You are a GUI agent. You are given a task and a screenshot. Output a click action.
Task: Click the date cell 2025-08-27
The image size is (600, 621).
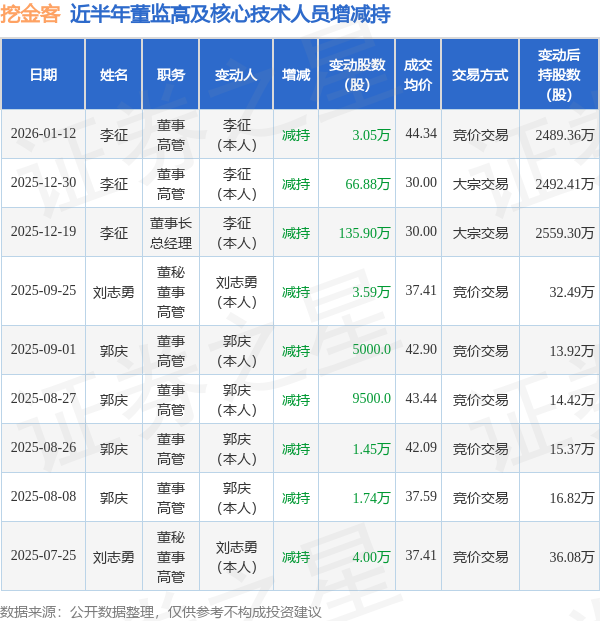coord(43,399)
